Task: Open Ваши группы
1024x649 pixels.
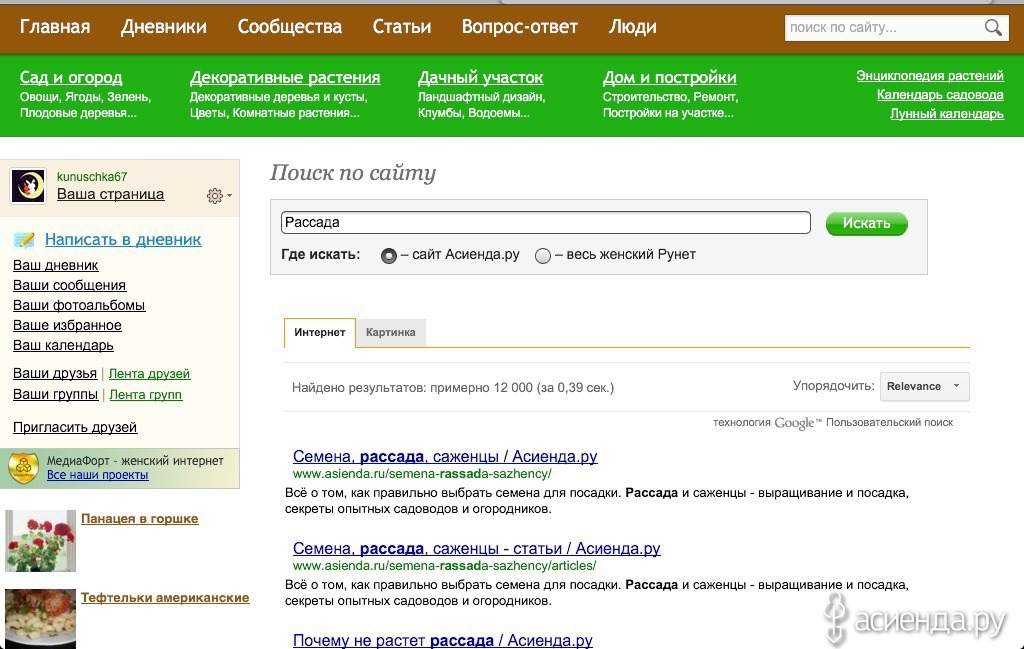Action: (56, 394)
